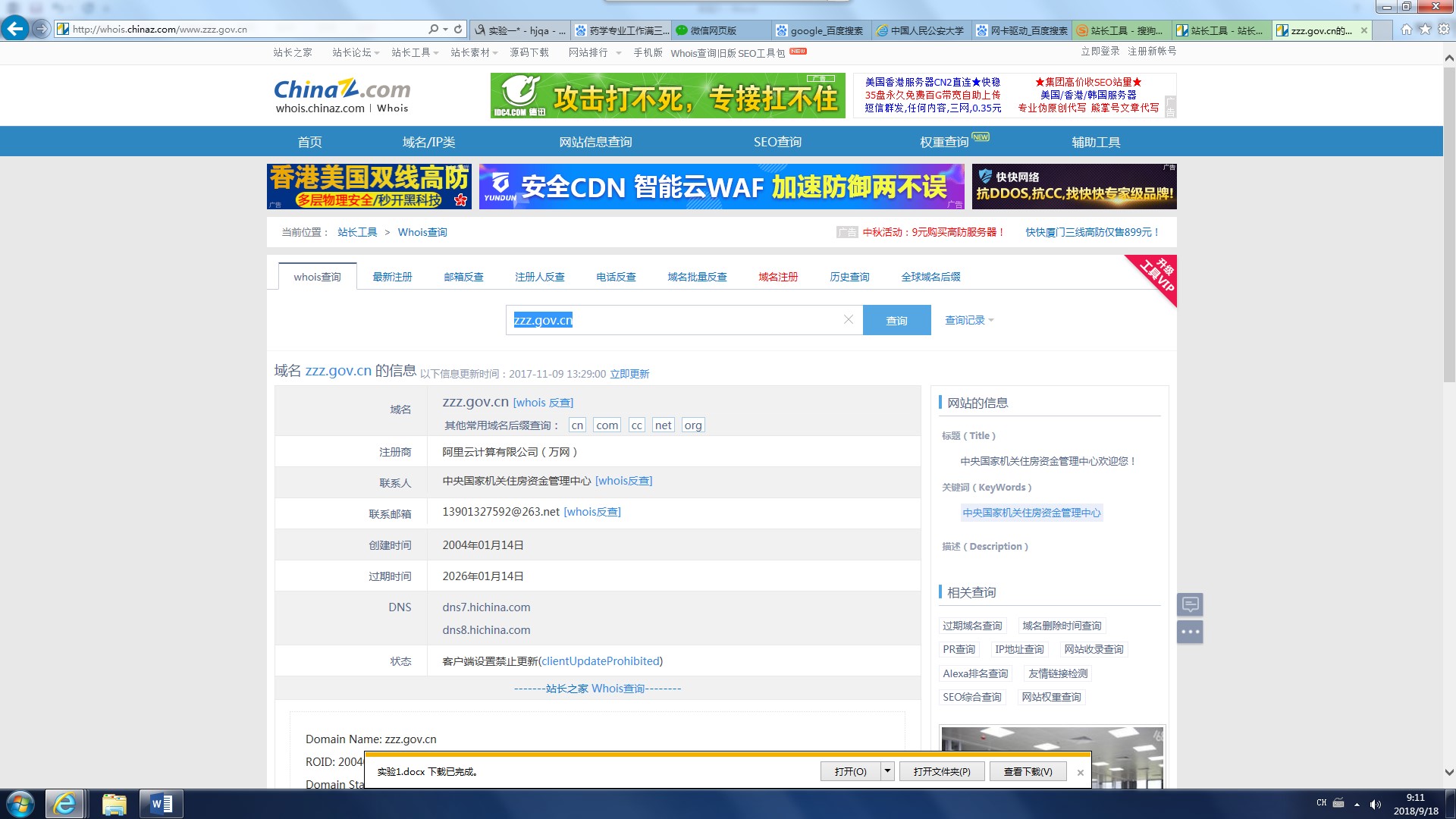Viewport: 1456px width, 819px height.
Task: Dismiss the download notification bar
Action: (1080, 772)
